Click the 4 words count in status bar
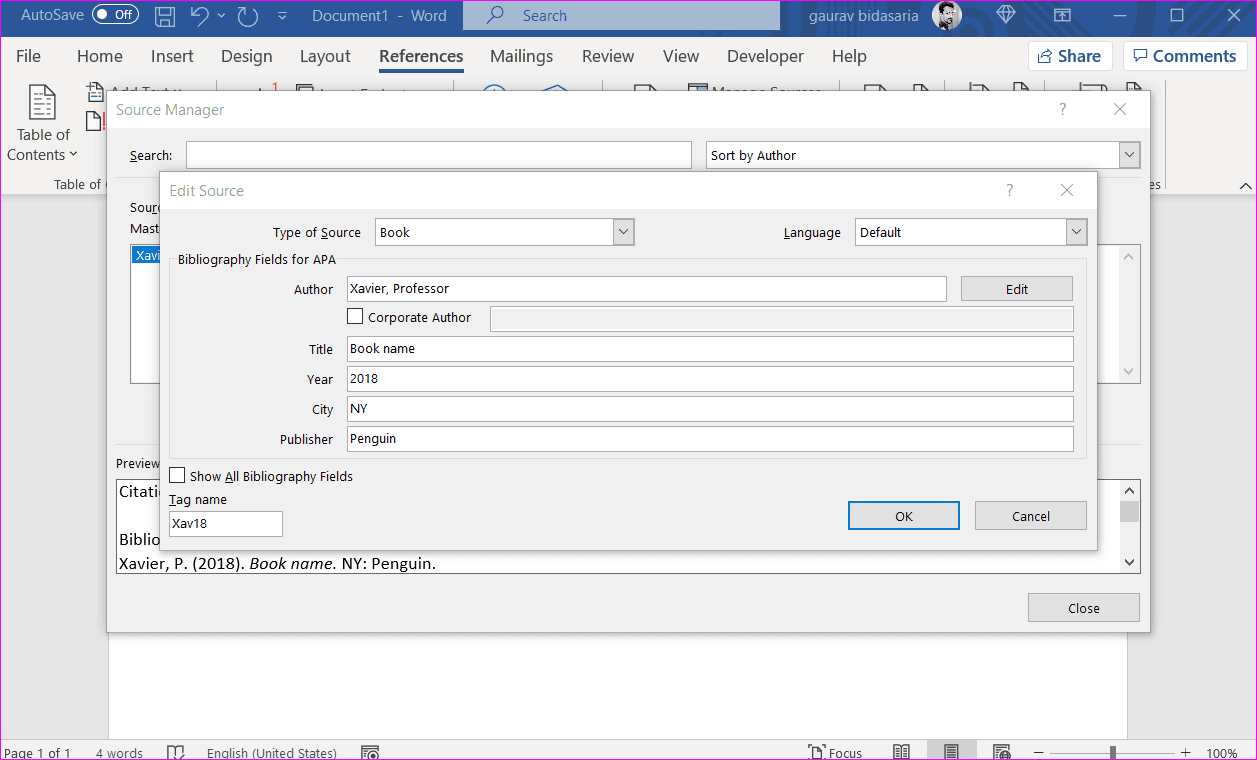The image size is (1257, 760). [x=119, y=753]
